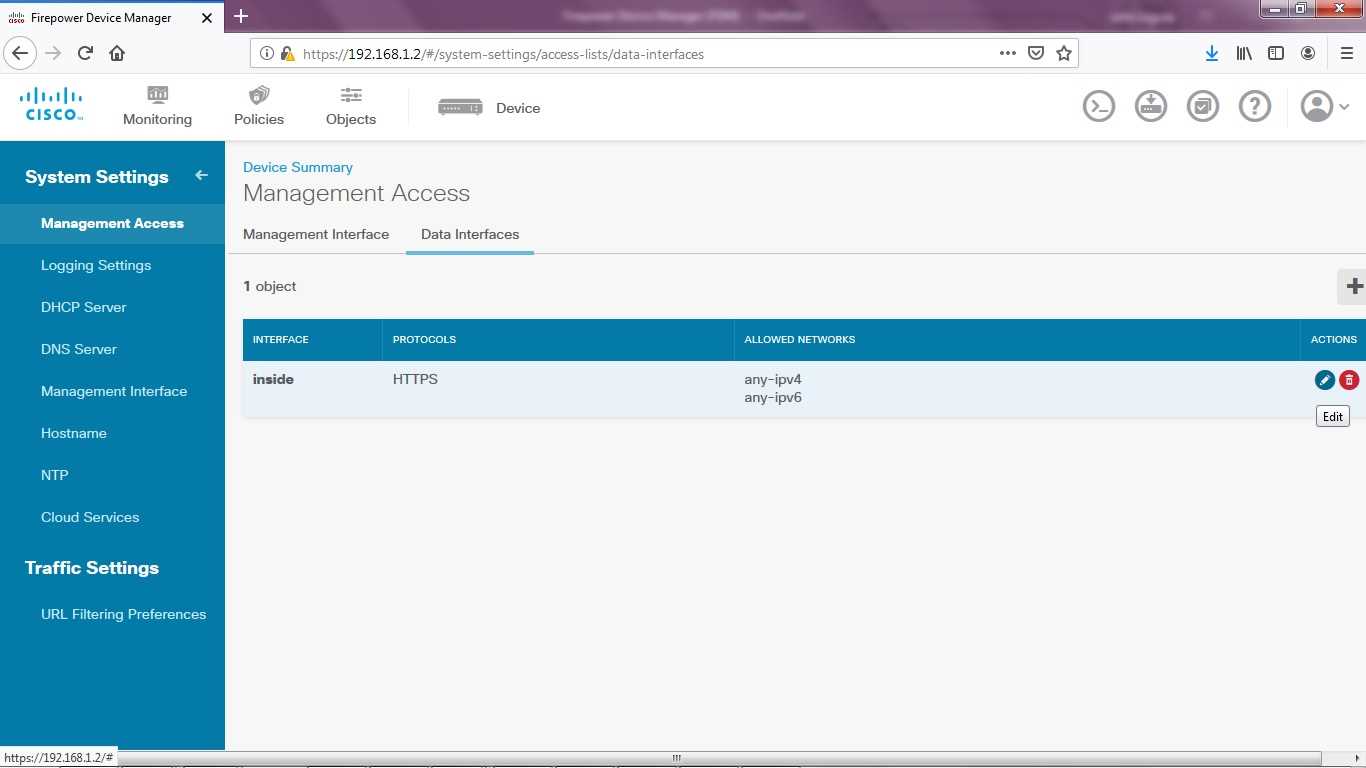Screen dimensions: 1366x768
Task: Open the deploy changes icon
Action: 1151,106
